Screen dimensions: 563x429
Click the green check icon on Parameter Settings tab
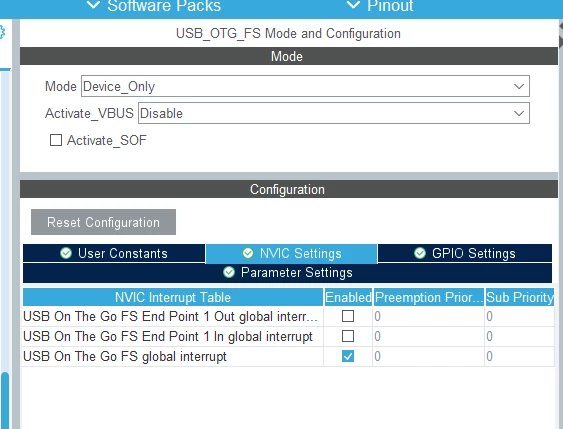(229, 272)
